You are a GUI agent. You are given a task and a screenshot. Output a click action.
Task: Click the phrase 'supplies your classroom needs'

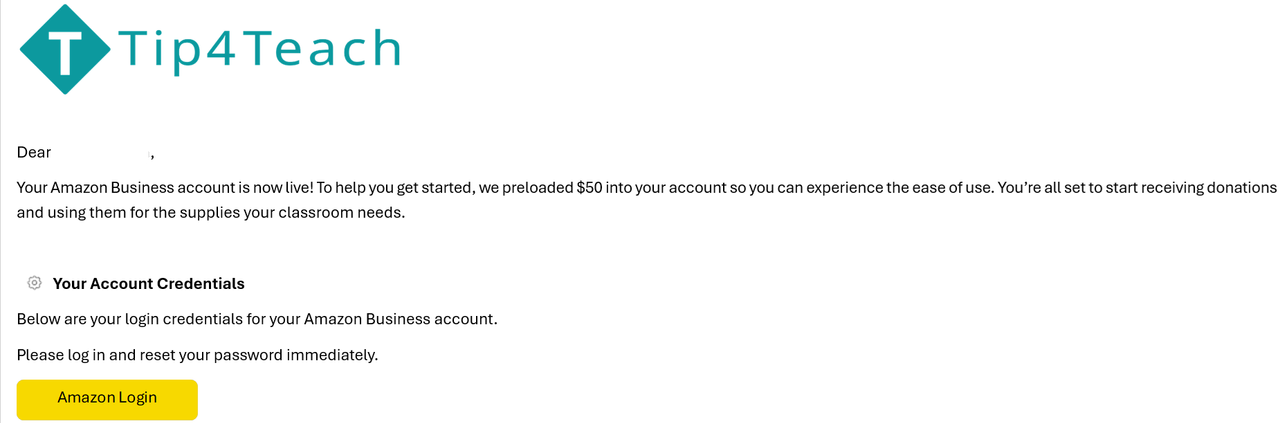click(302, 212)
